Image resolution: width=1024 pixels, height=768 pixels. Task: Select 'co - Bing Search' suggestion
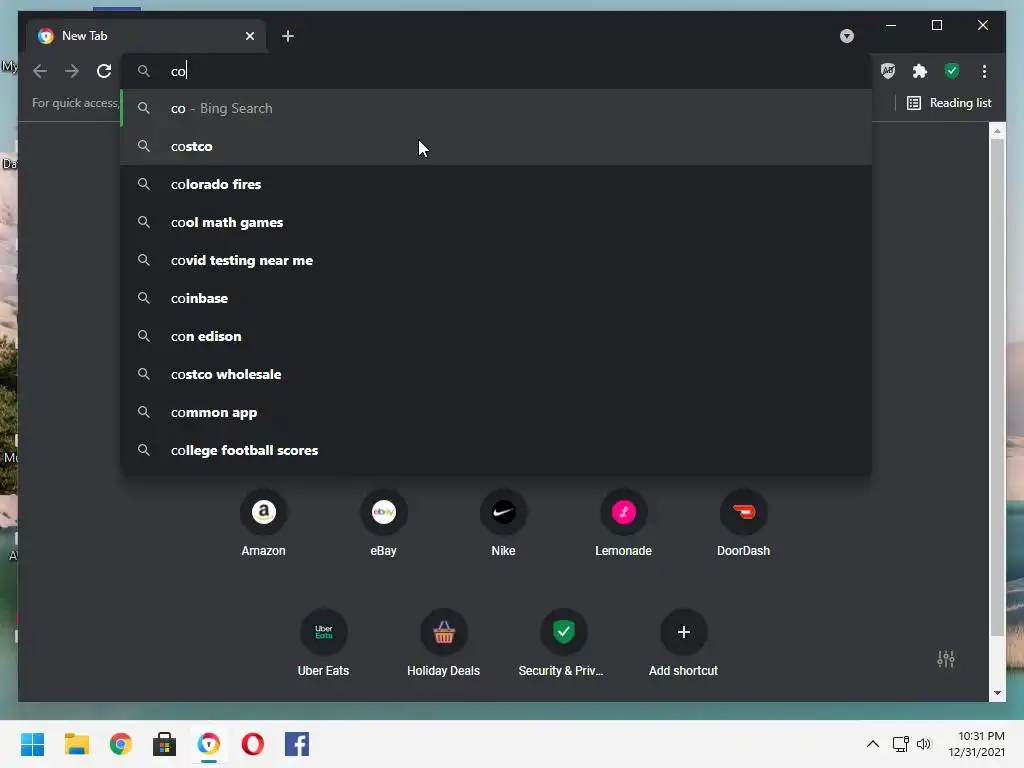point(496,108)
